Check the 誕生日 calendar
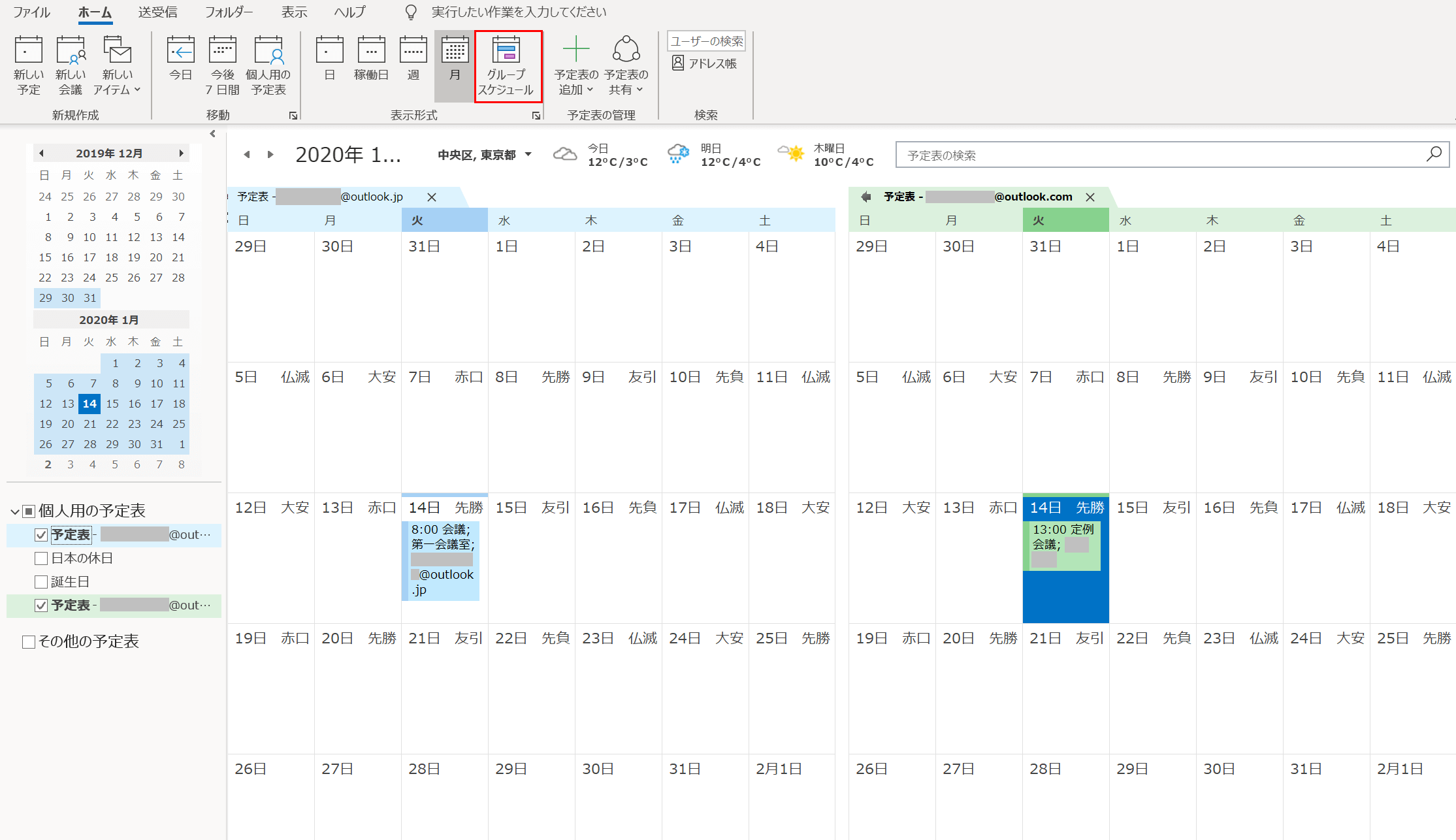The image size is (1456, 840). click(41, 582)
